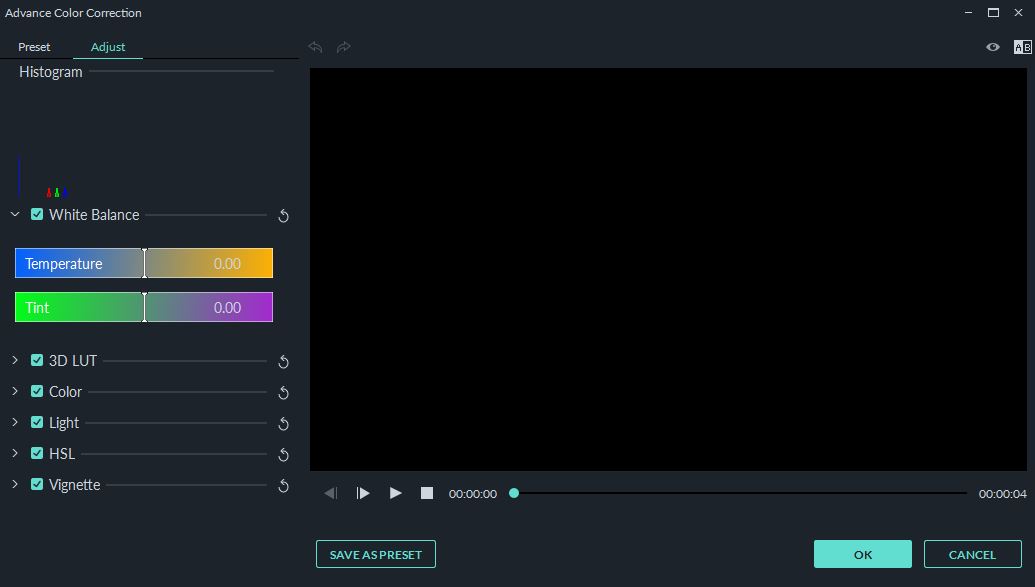Collapse the White Balance section
This screenshot has height=587, width=1035.
point(15,214)
